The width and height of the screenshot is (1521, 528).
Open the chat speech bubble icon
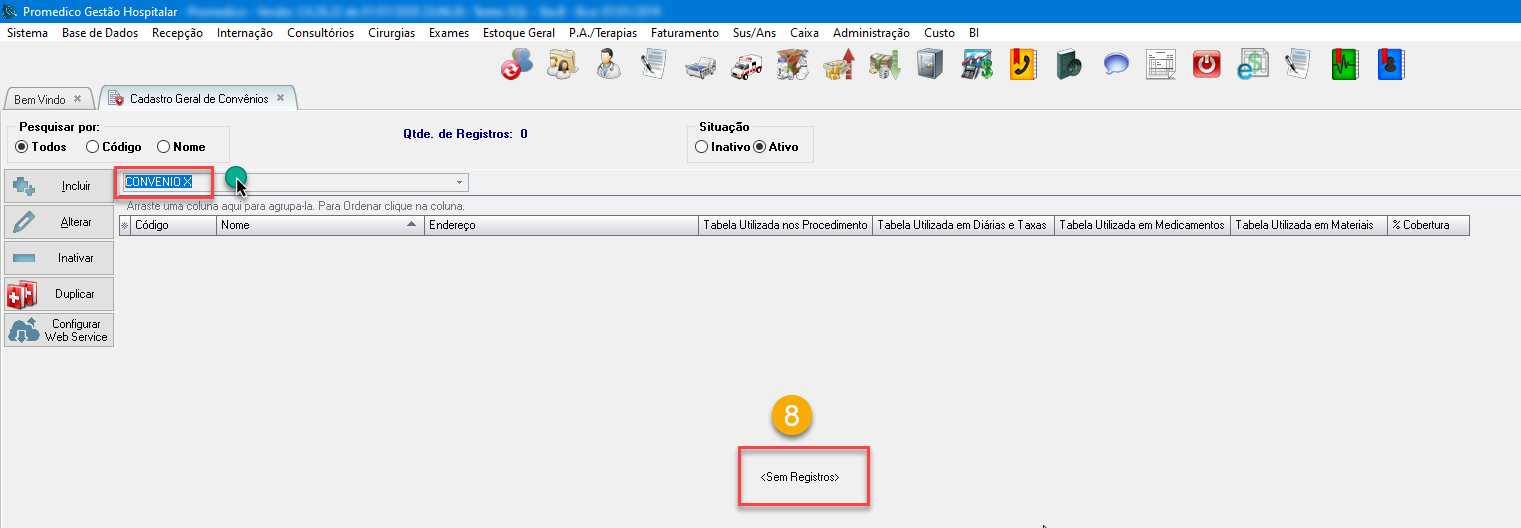click(x=1116, y=65)
